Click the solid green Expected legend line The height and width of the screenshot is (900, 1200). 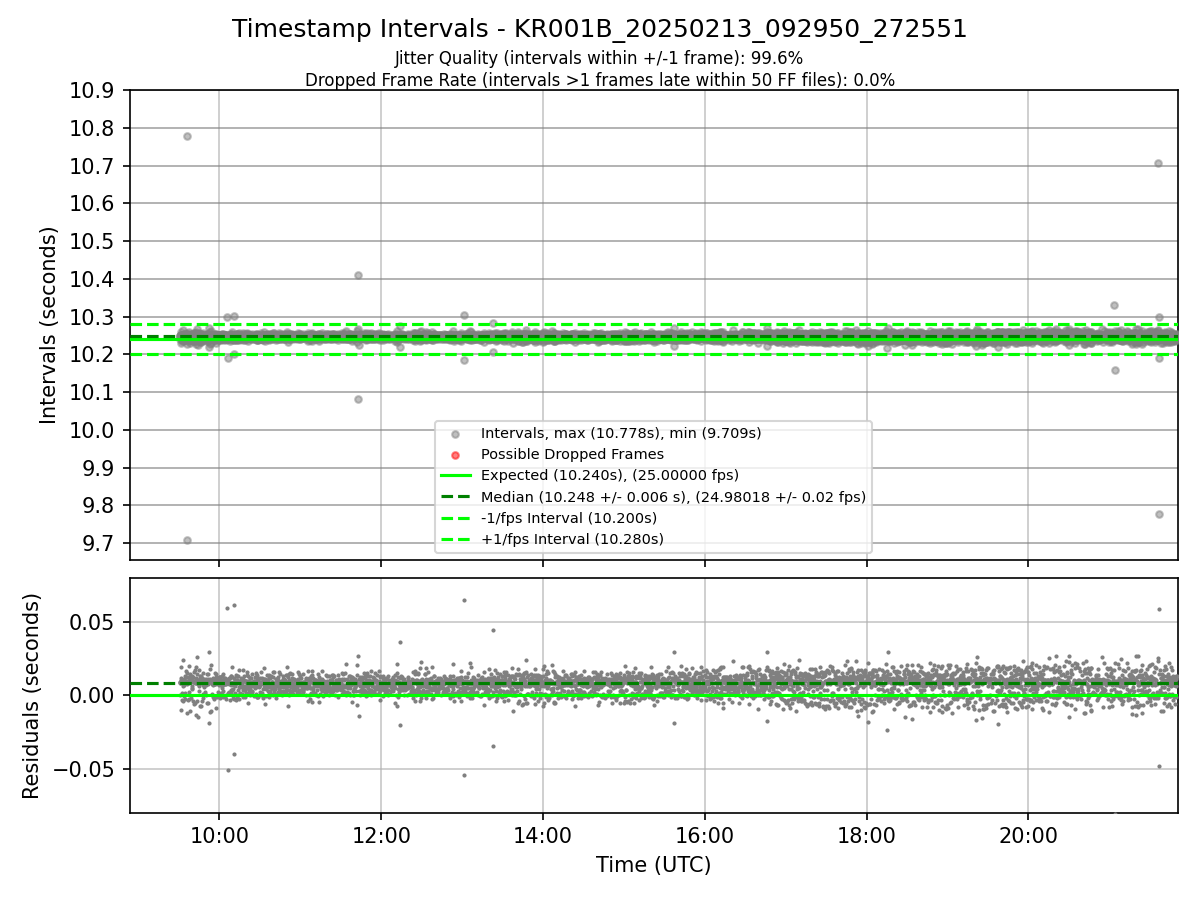point(456,475)
